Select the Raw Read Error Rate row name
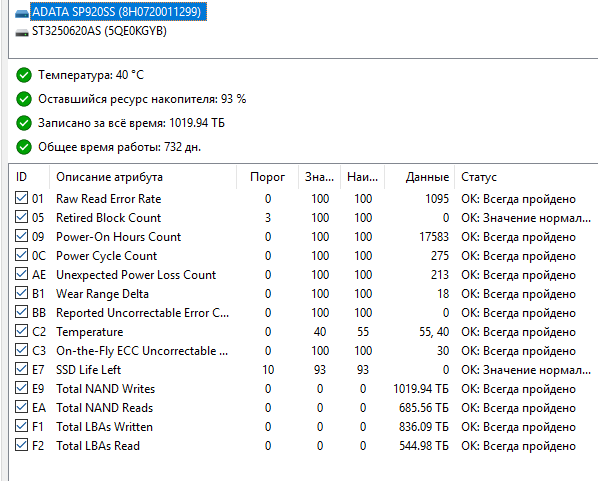The image size is (598, 481). 108,199
